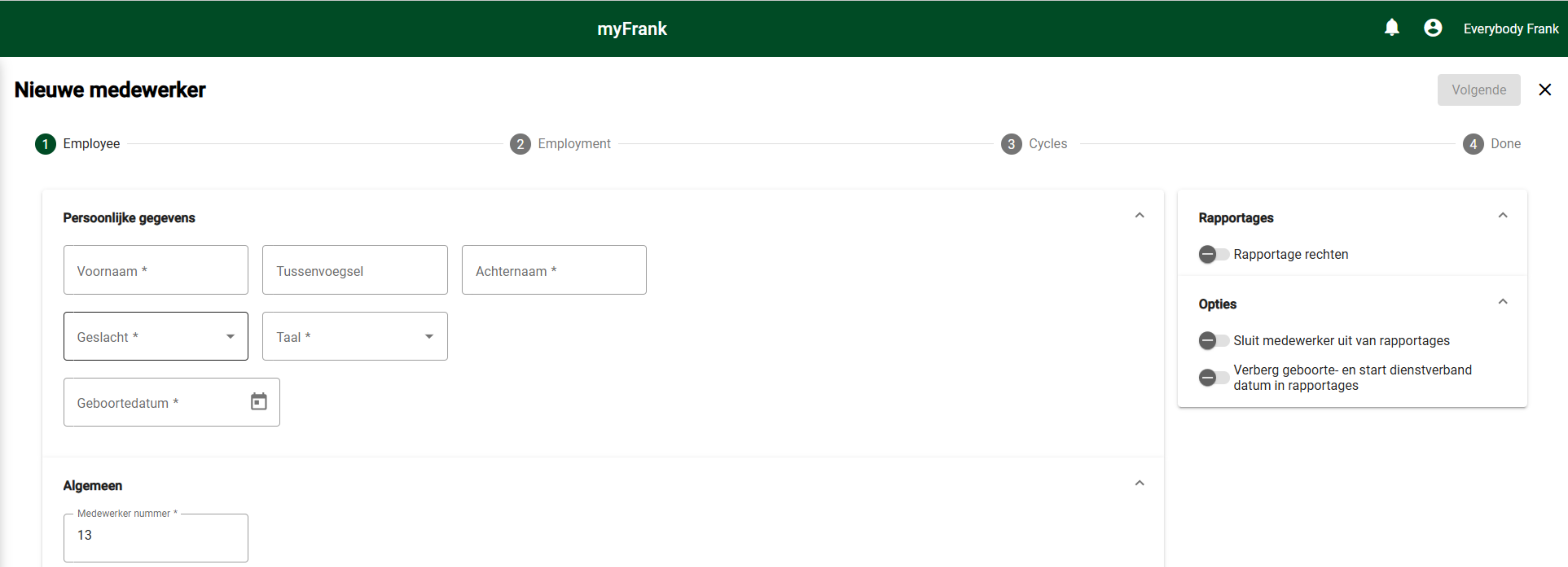
Task: Close the Nieuwe medewerker dialog
Action: point(1545,90)
